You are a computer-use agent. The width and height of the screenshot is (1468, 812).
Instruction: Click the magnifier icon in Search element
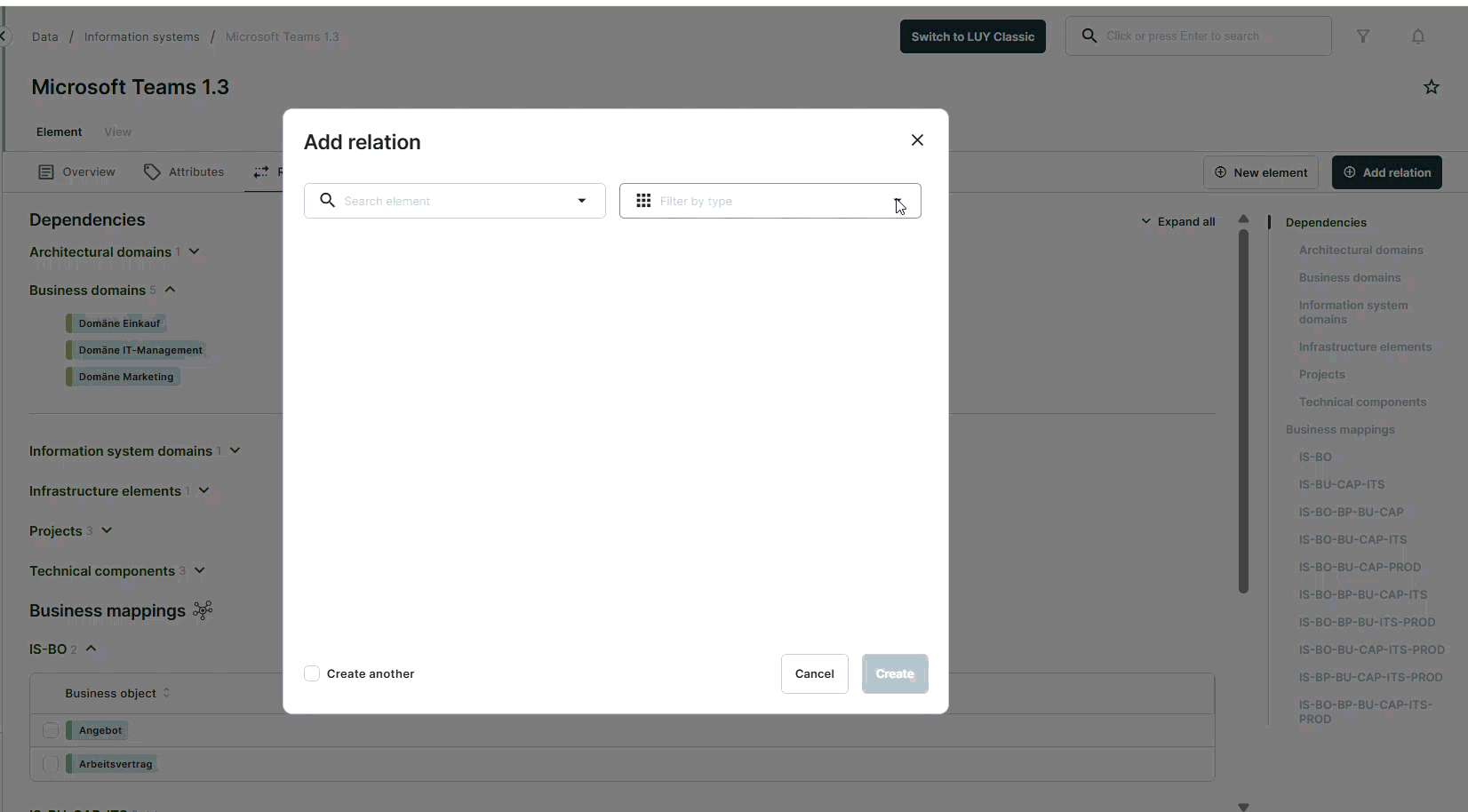(327, 201)
